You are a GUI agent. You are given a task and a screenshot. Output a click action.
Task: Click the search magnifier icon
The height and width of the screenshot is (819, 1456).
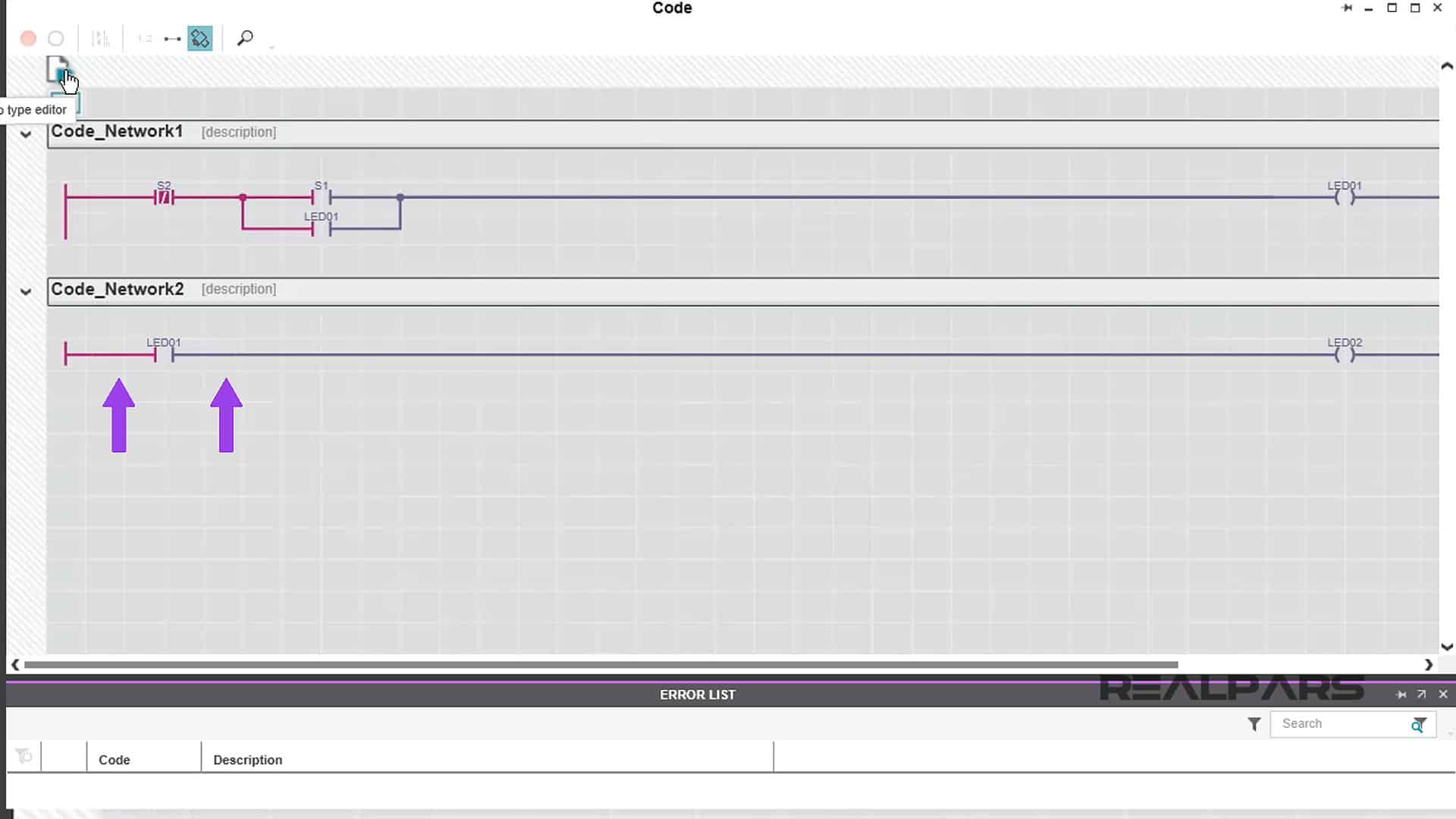click(x=244, y=38)
